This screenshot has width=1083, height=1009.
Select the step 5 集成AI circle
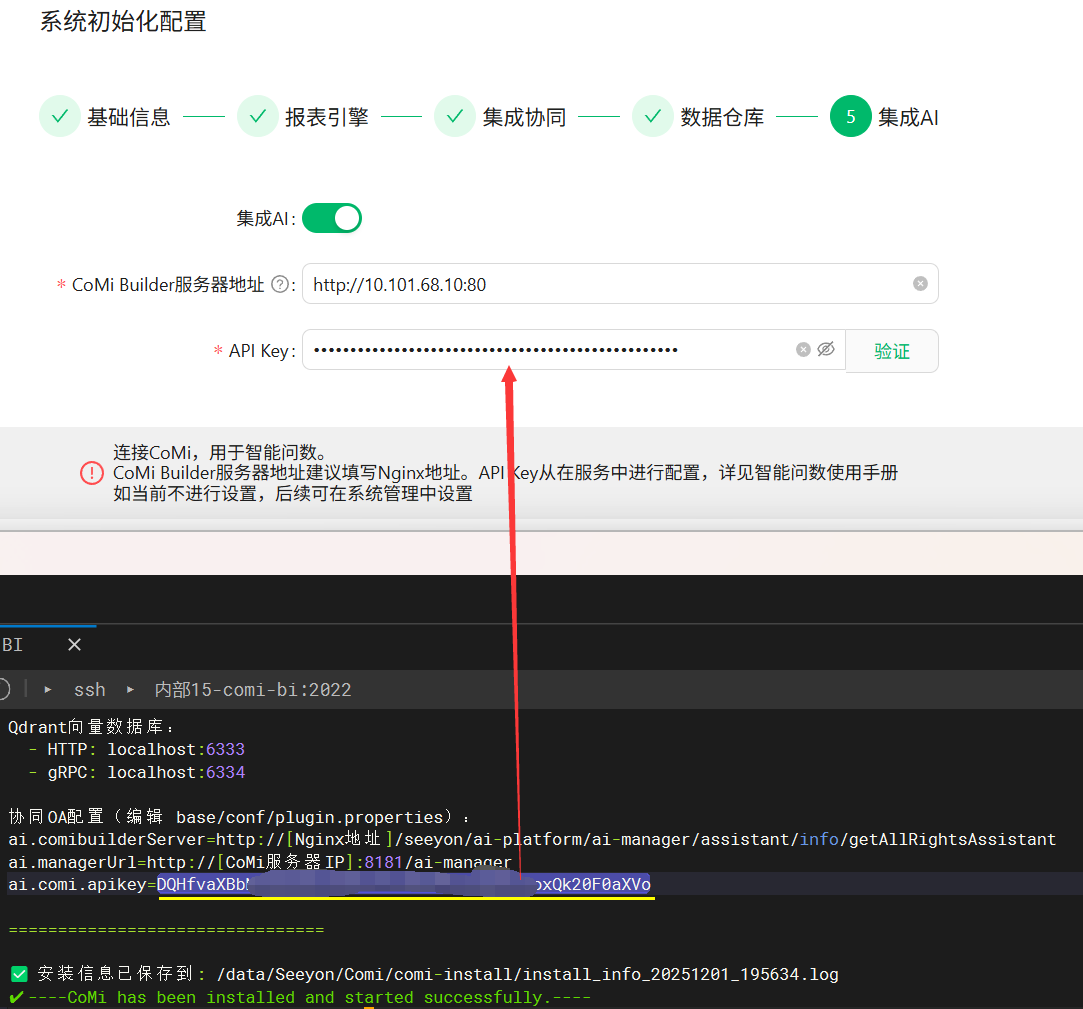[x=850, y=117]
